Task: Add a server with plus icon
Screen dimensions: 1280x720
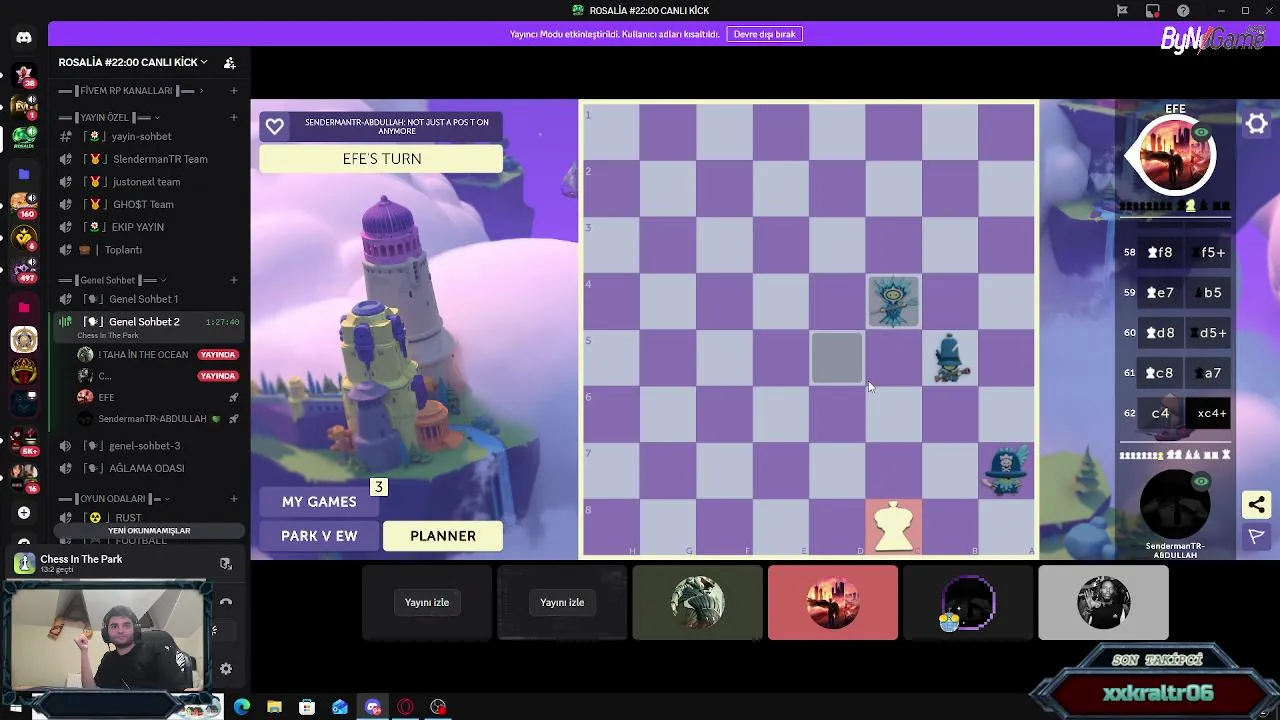Action: tap(24, 513)
